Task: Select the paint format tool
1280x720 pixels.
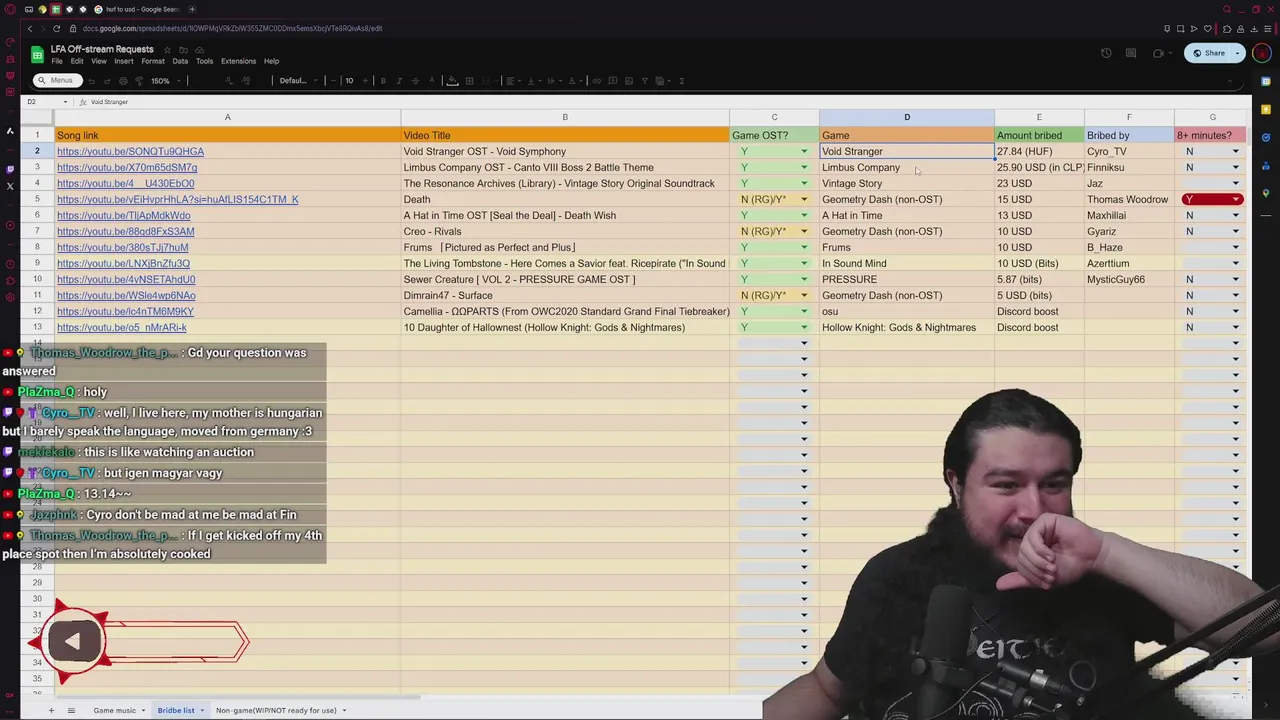Action: pyautogui.click(x=139, y=80)
